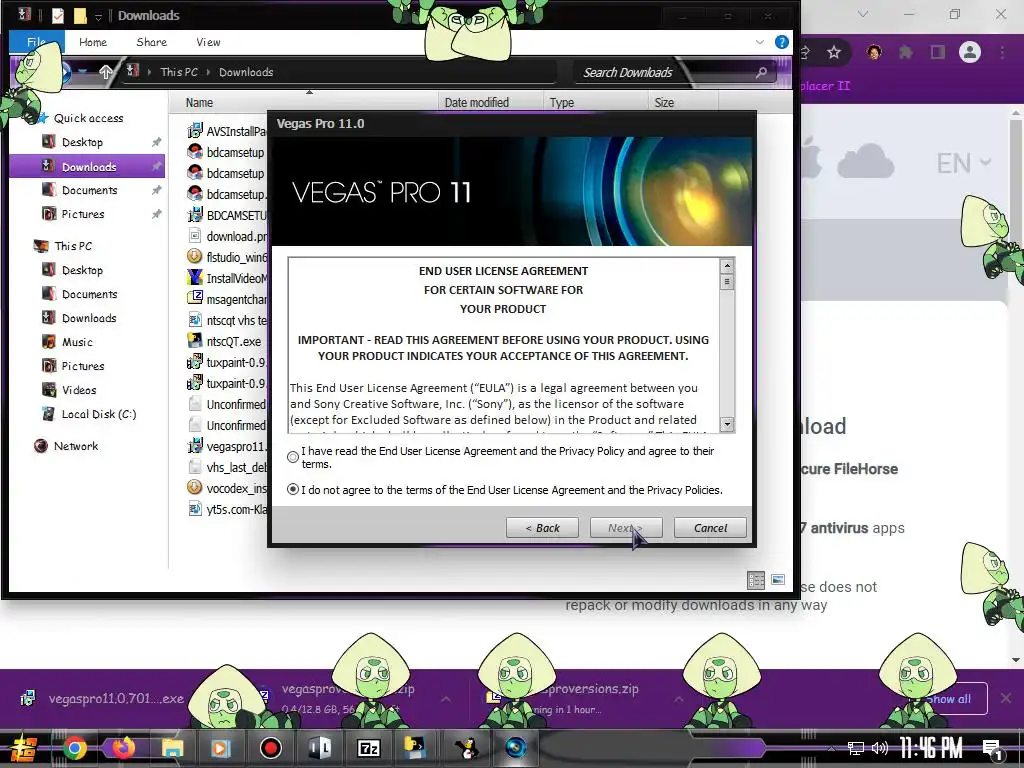Open the Home ribbon tab
The width and height of the screenshot is (1024, 768).
[93, 42]
